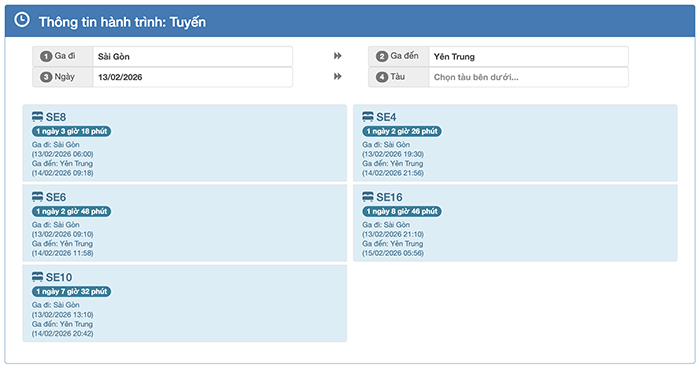Click departure time '(13/02/2026 09:10)'

[x=62, y=234]
